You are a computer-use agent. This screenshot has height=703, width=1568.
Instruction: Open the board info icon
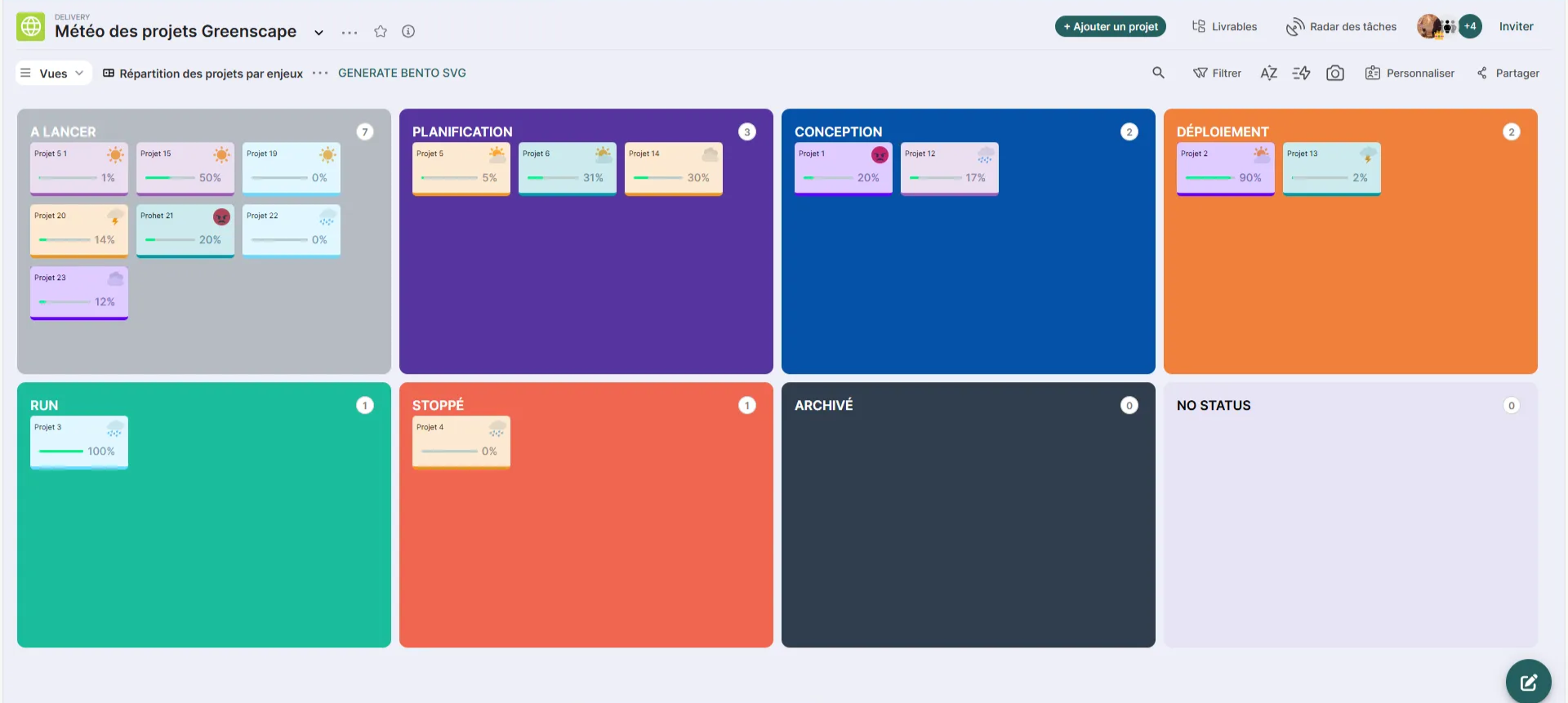pos(408,32)
